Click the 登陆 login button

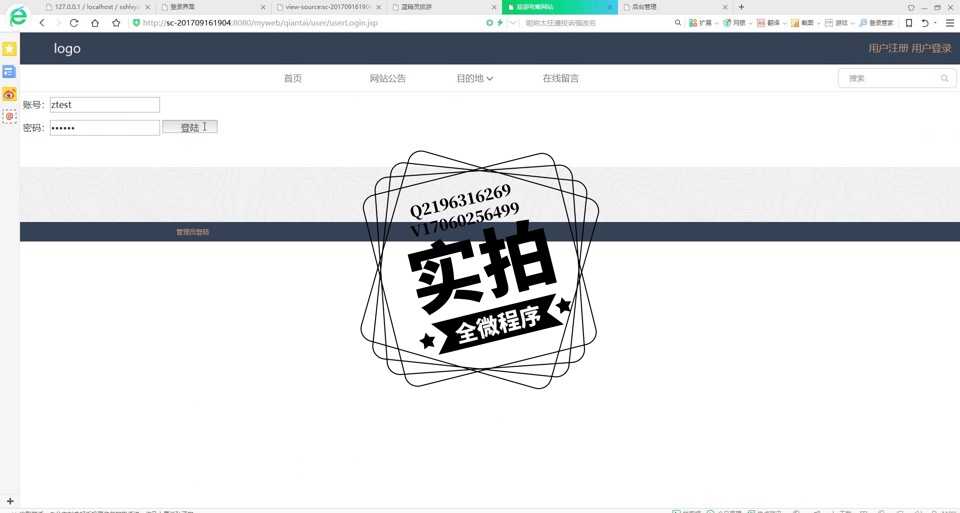point(189,127)
